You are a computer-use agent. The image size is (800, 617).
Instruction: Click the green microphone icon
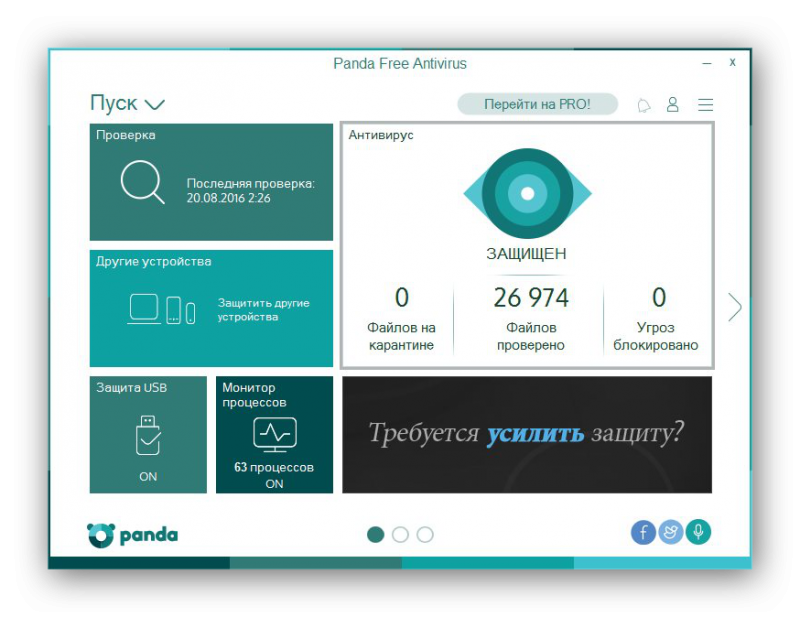pyautogui.click(x=698, y=532)
